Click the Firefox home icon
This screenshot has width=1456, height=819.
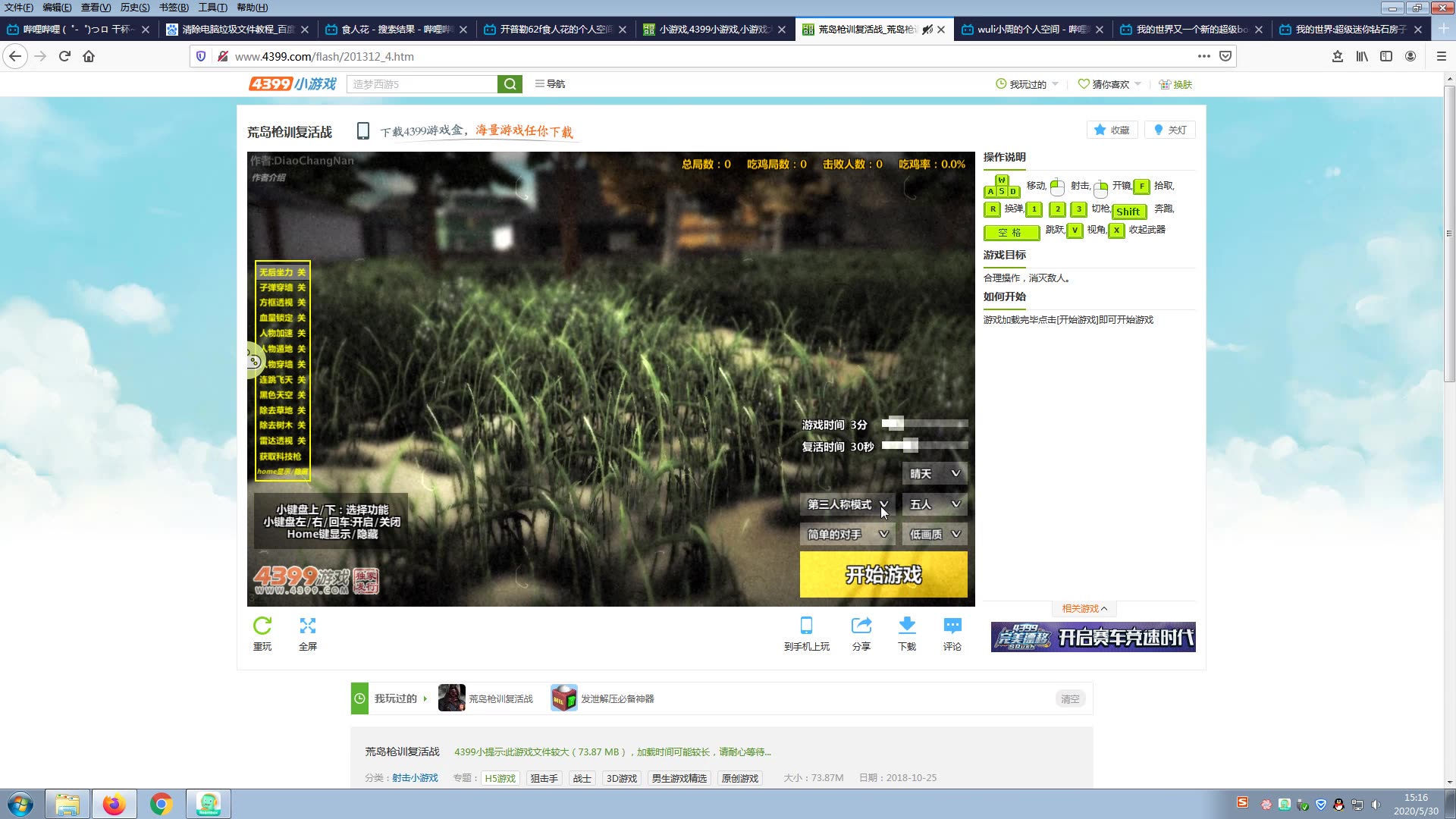[89, 56]
